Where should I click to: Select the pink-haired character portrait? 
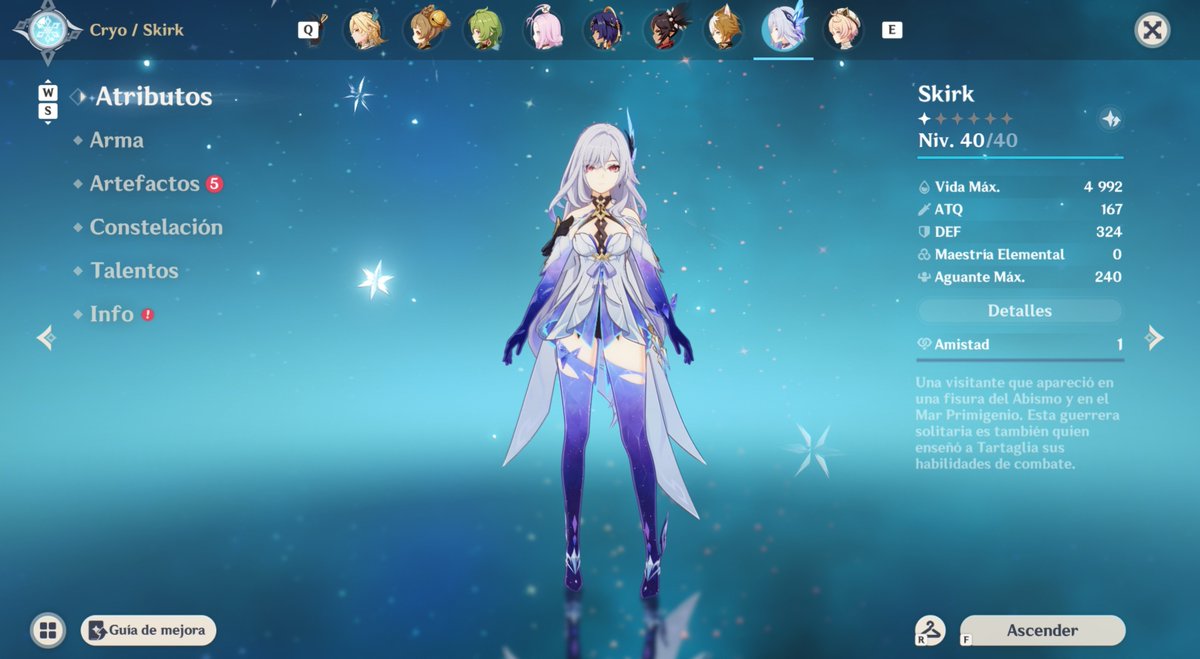(x=544, y=30)
